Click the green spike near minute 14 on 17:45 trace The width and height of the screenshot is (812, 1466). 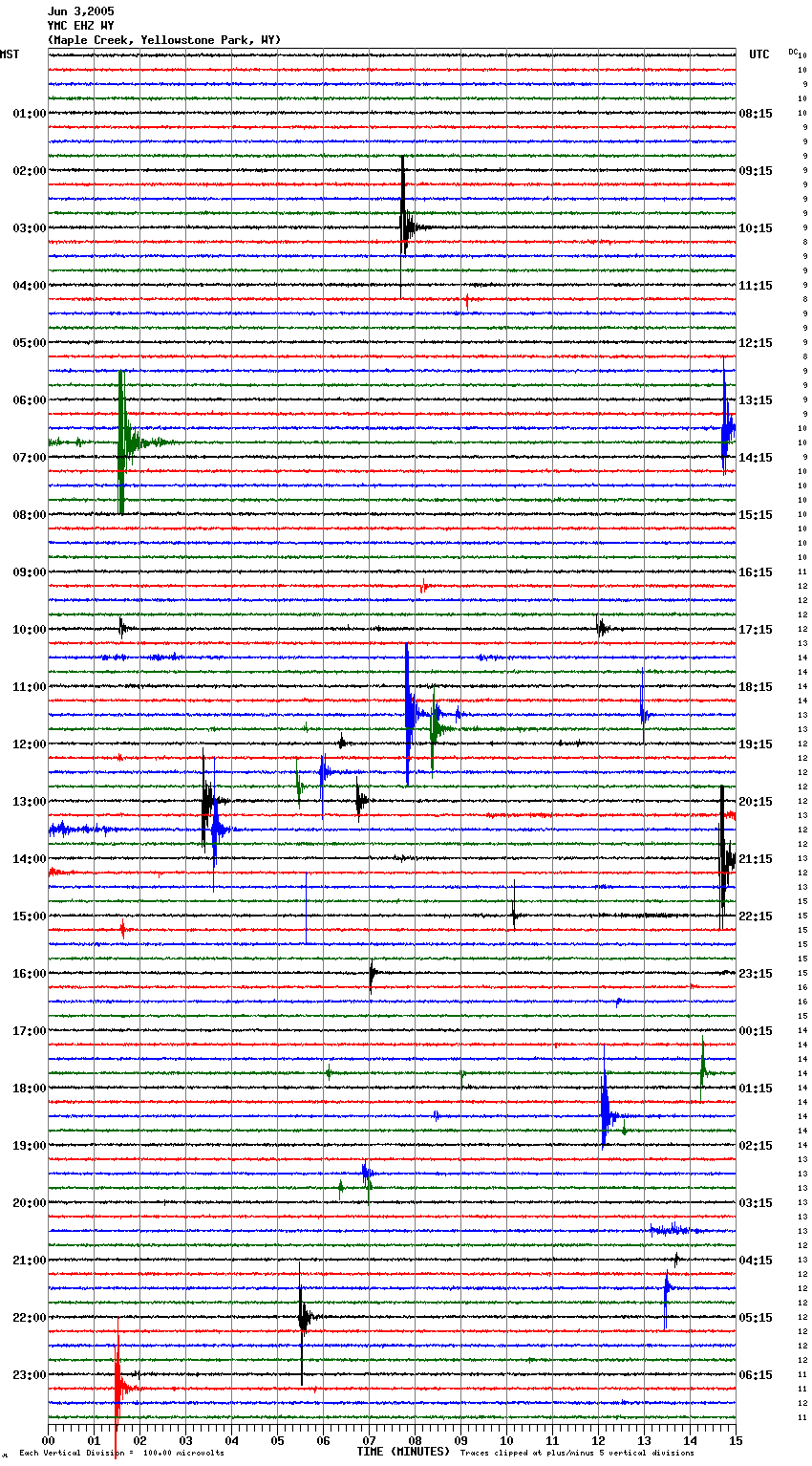[x=703, y=1070]
